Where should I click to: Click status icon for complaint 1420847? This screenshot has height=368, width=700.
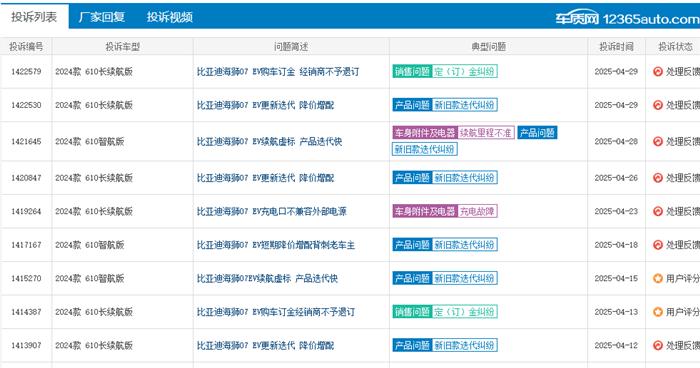pos(658,178)
